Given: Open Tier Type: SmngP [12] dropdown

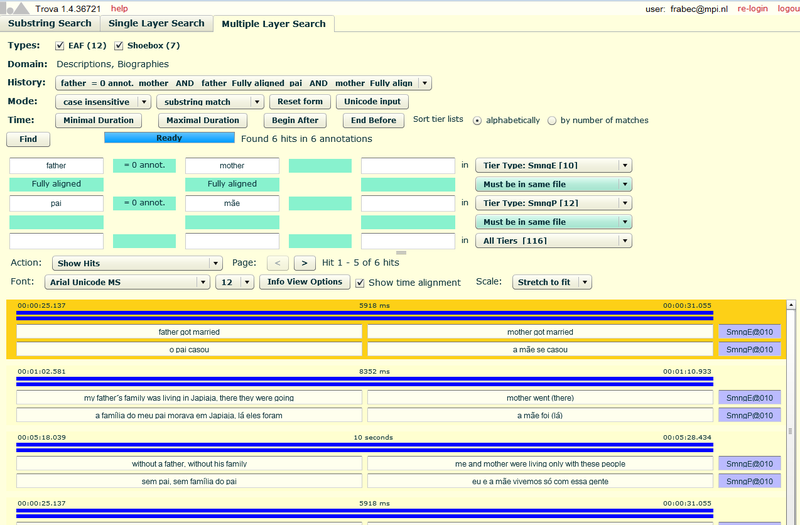Looking at the screenshot, I should click(554, 203).
